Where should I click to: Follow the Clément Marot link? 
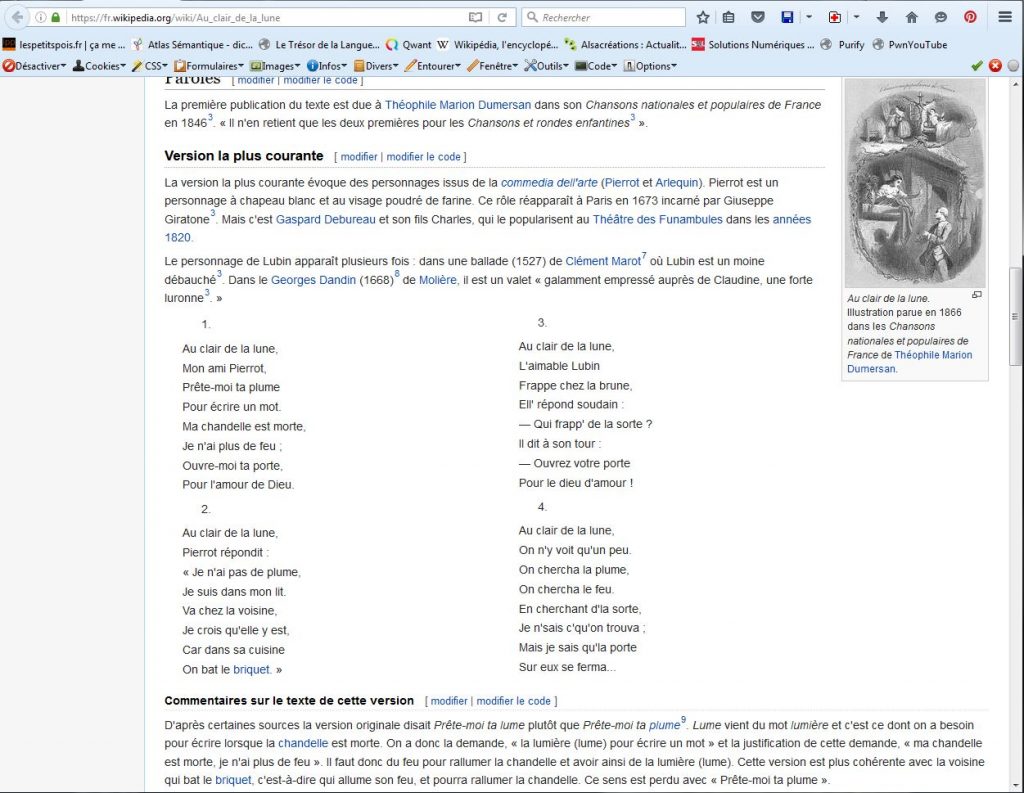tap(603, 261)
